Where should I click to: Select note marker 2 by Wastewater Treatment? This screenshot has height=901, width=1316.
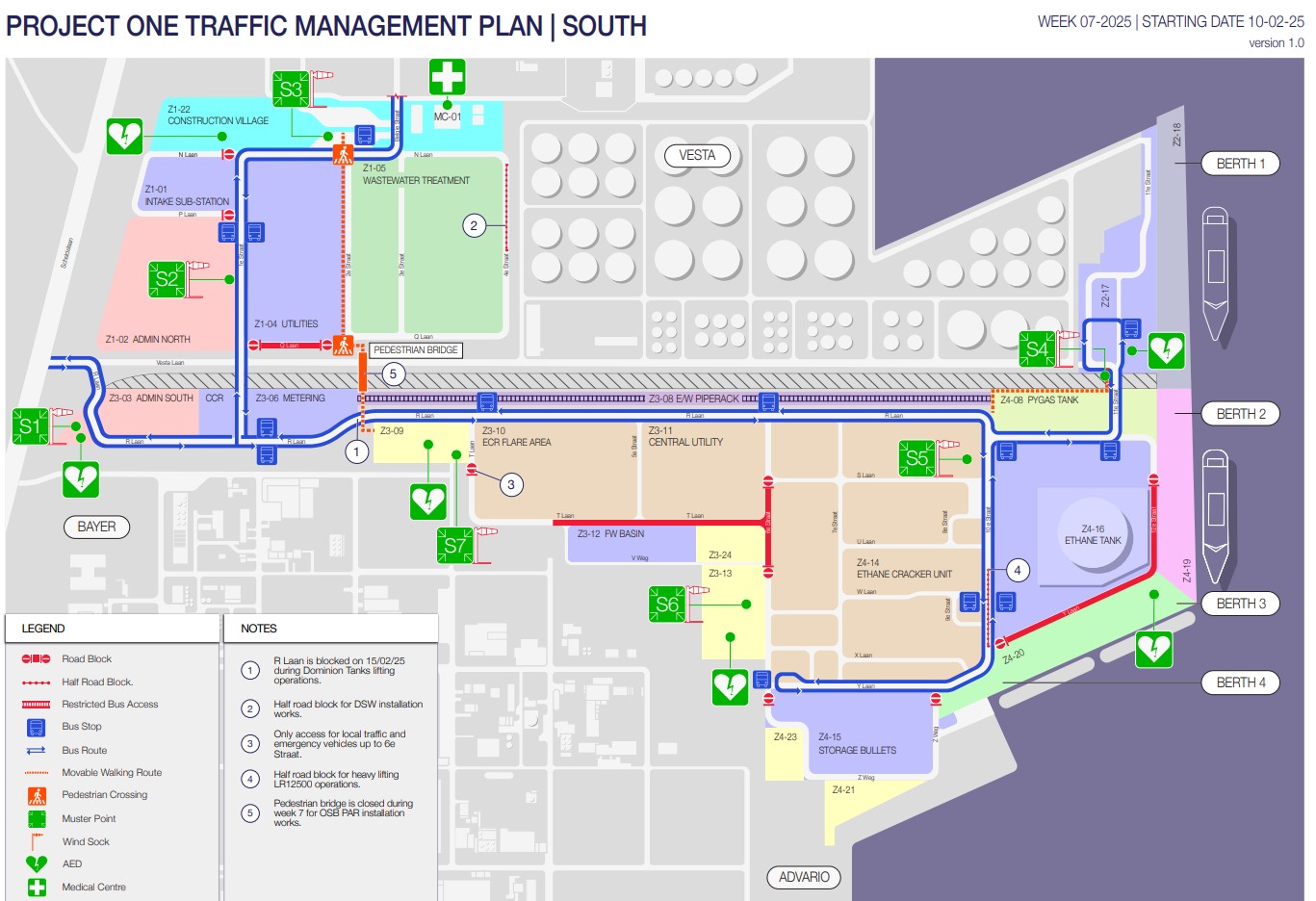pyautogui.click(x=473, y=226)
